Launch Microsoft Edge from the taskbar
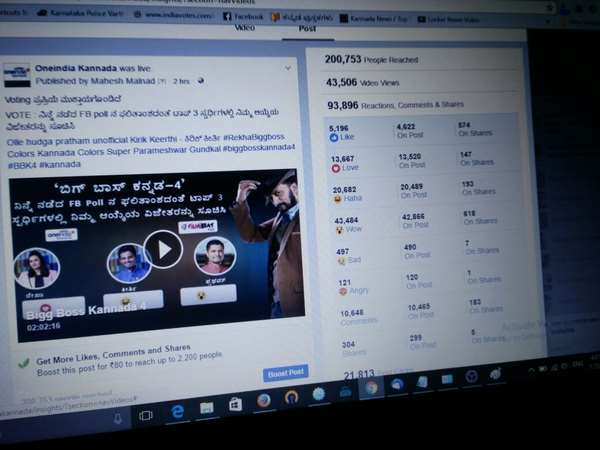 point(177,412)
